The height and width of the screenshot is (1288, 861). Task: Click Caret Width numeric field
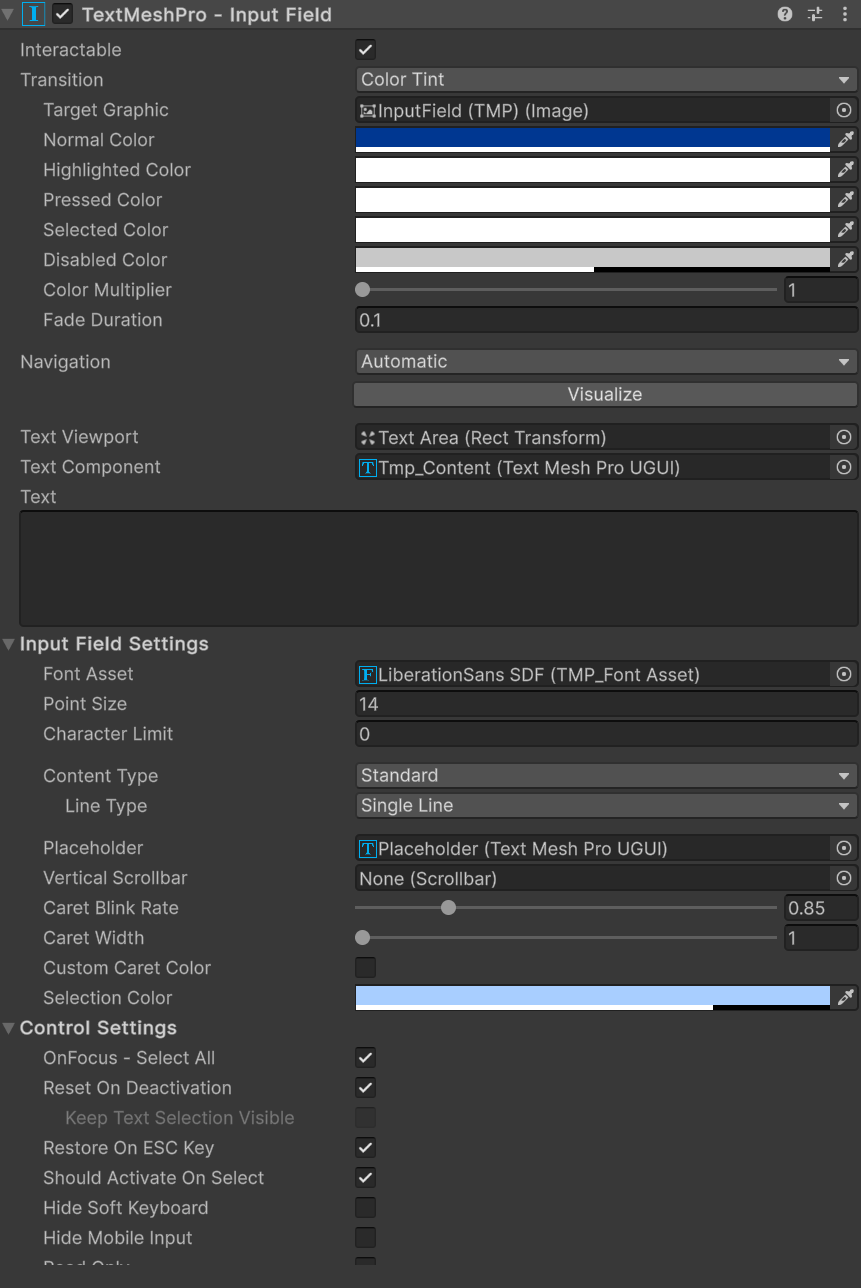(x=821, y=938)
